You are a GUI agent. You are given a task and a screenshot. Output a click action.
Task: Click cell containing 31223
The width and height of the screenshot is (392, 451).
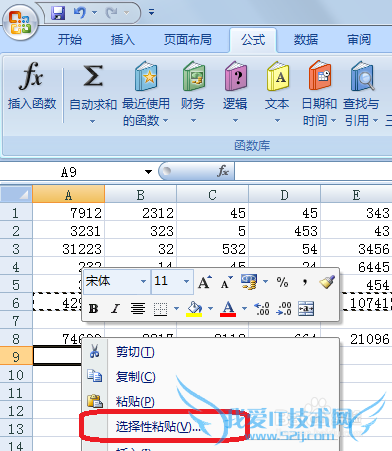click(x=69, y=249)
